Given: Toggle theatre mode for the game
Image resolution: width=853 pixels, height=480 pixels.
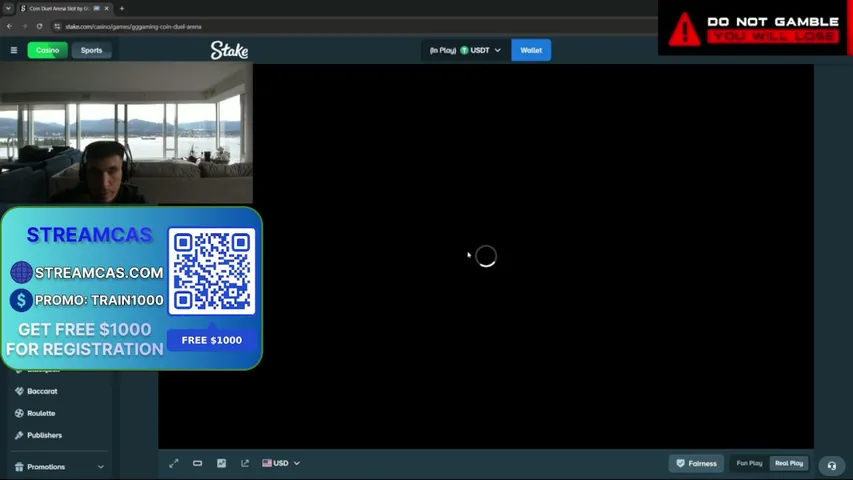Looking at the screenshot, I should 197,463.
